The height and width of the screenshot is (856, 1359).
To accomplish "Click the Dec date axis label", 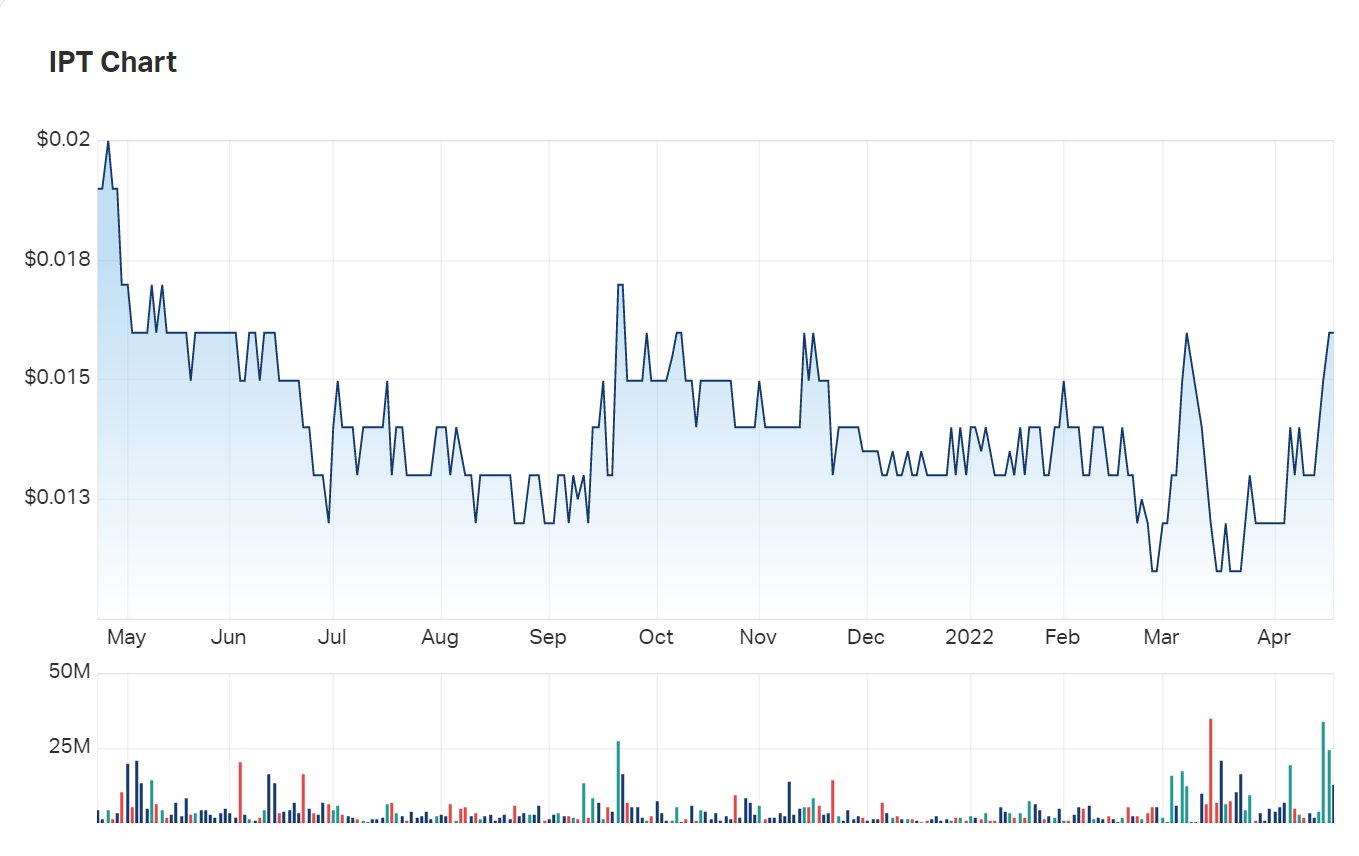I will 866,637.
